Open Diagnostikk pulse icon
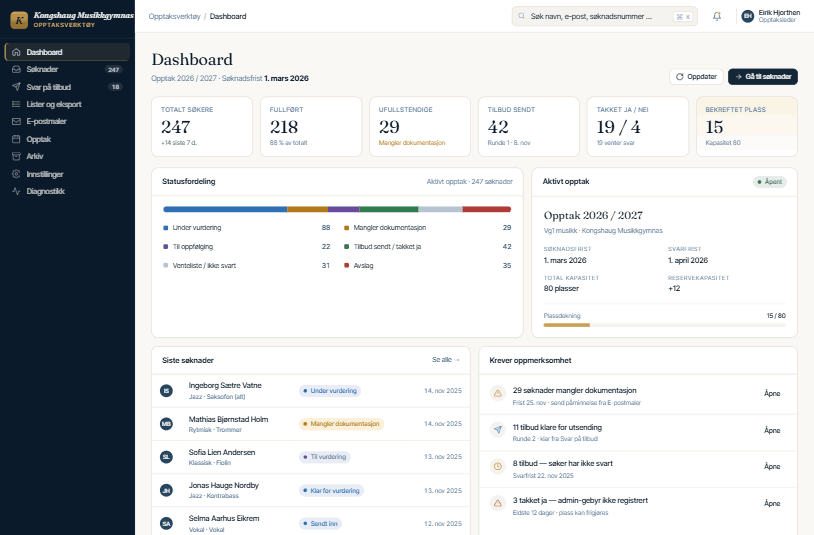This screenshot has width=814, height=535. (16, 191)
